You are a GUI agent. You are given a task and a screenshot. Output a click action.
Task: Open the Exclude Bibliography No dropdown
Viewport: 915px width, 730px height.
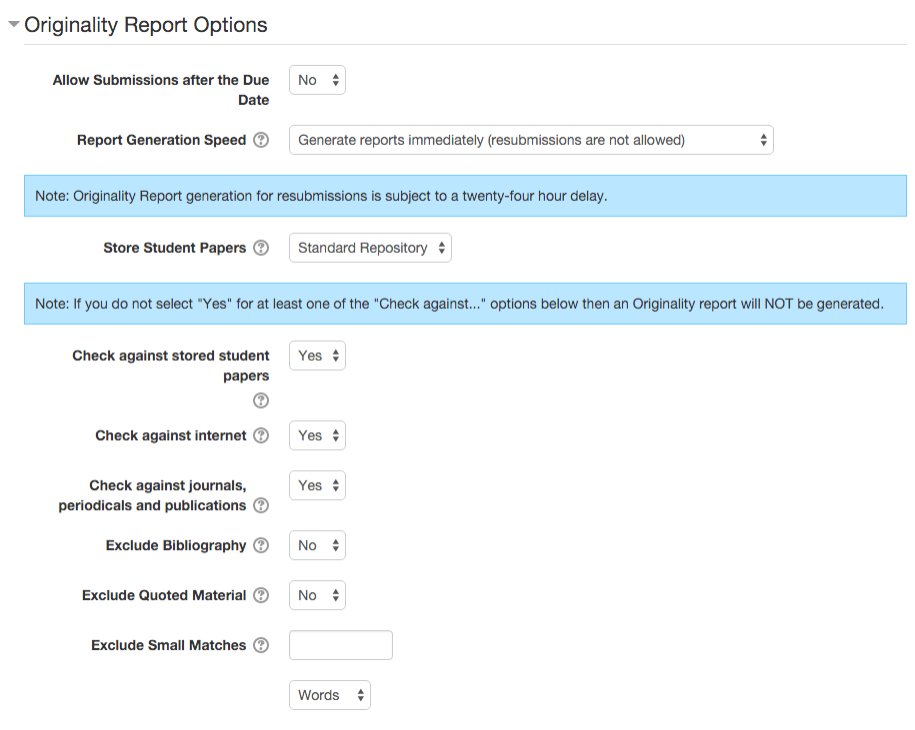(317, 545)
